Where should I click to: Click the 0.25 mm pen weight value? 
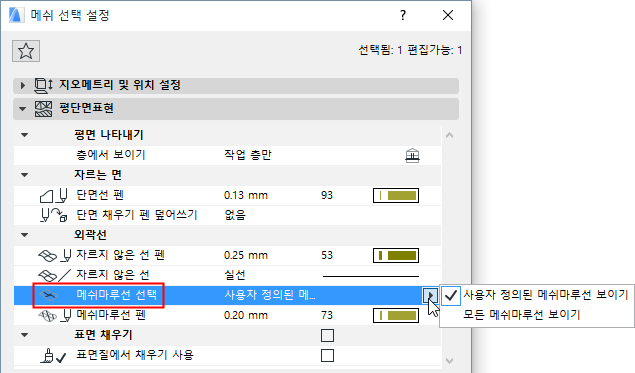(x=246, y=255)
